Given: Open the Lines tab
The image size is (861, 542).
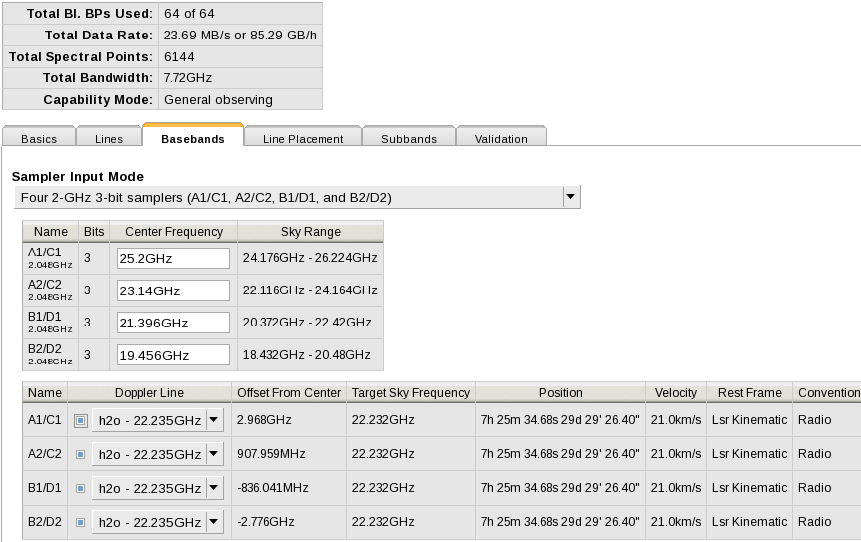Looking at the screenshot, I should click(x=109, y=139).
